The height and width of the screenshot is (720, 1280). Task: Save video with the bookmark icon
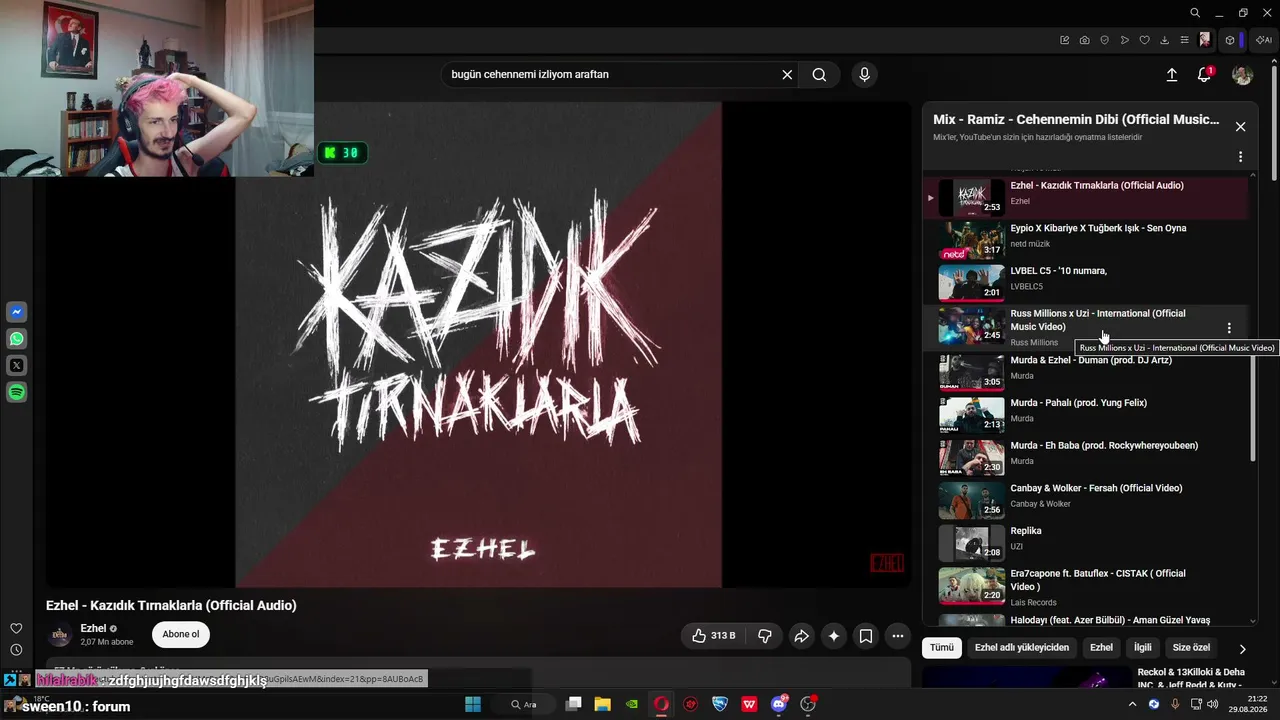click(866, 636)
